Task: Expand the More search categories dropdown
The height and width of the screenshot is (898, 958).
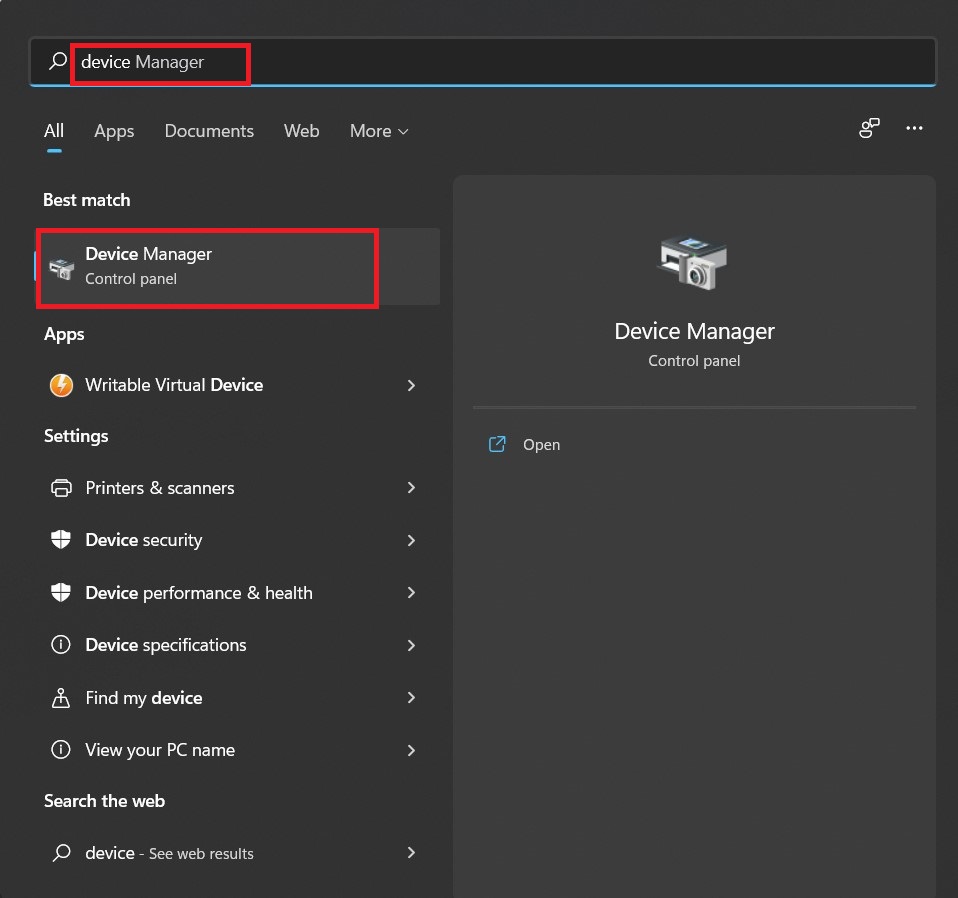Action: point(378,131)
